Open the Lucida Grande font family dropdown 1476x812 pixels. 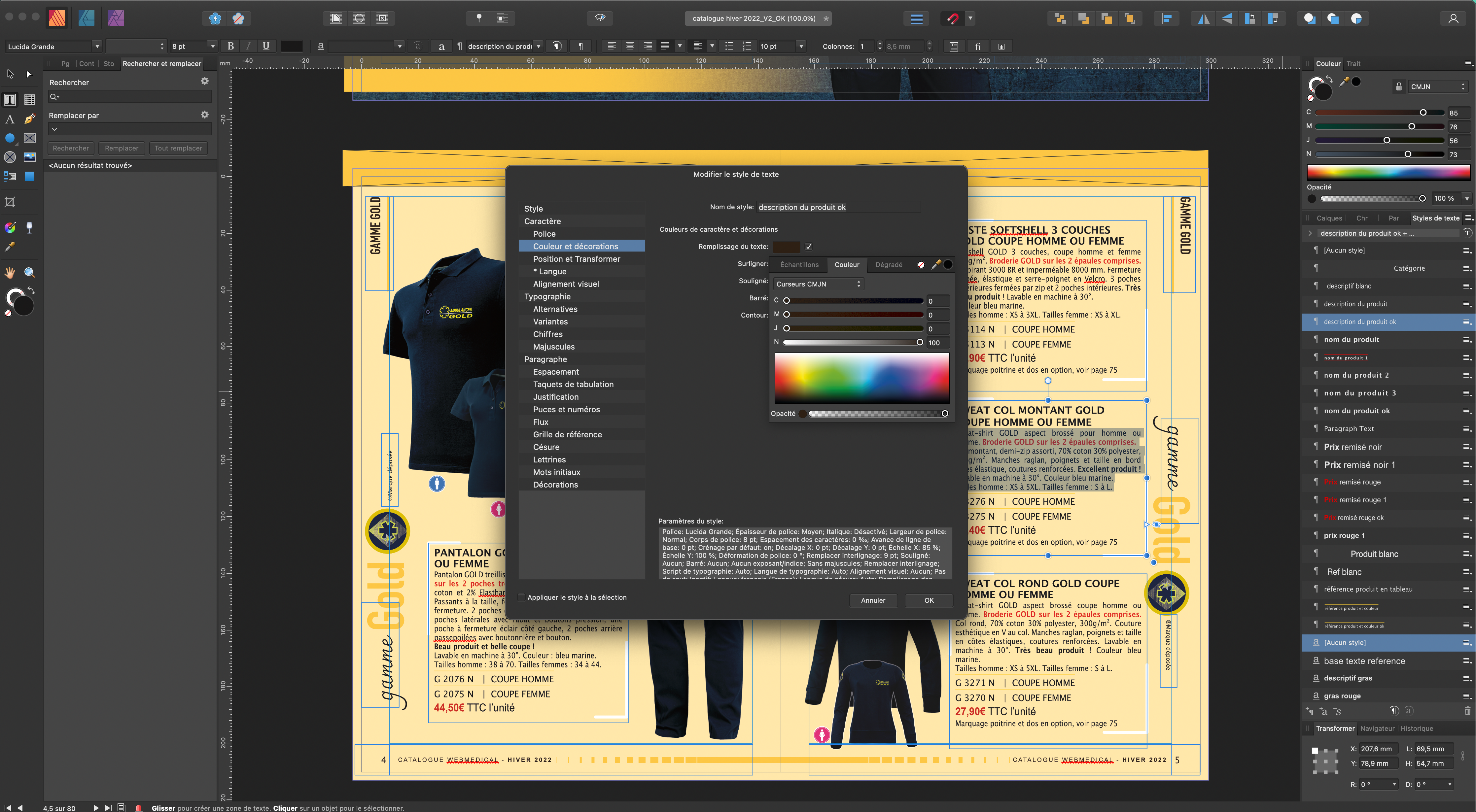97,47
